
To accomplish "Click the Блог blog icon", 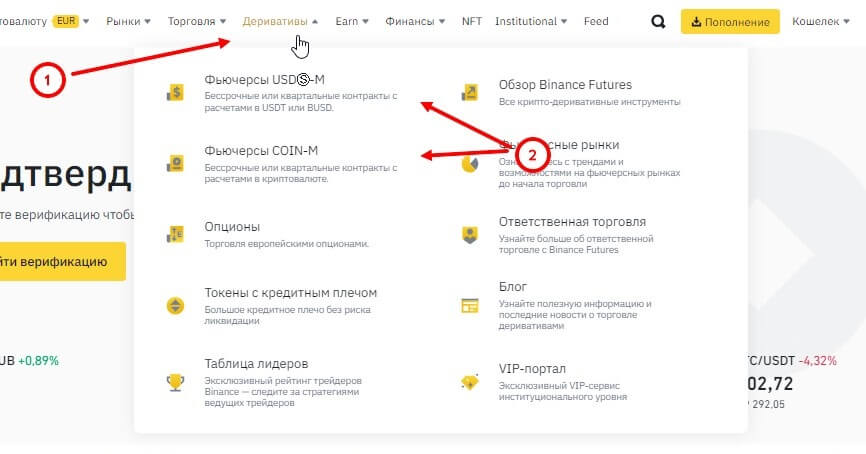I will tap(470, 305).
